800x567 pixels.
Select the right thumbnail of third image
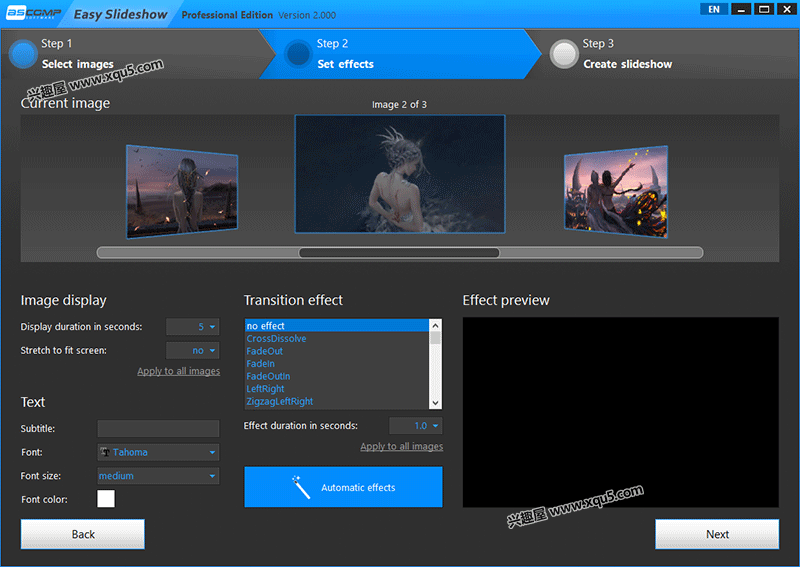click(x=616, y=192)
